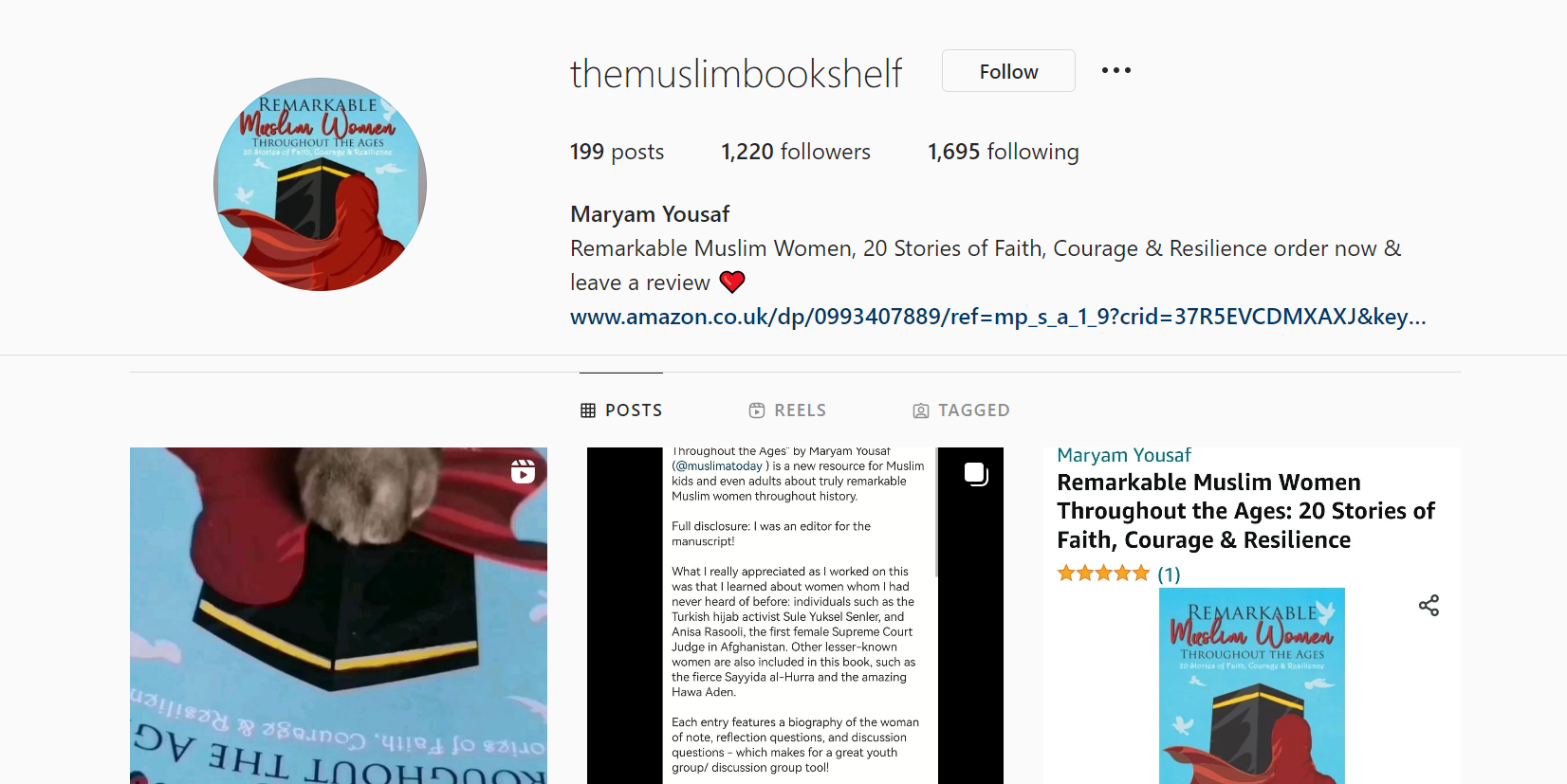This screenshot has height=784, width=1567.
Task: Click the reels icon beside REELS tab
Action: (x=757, y=410)
